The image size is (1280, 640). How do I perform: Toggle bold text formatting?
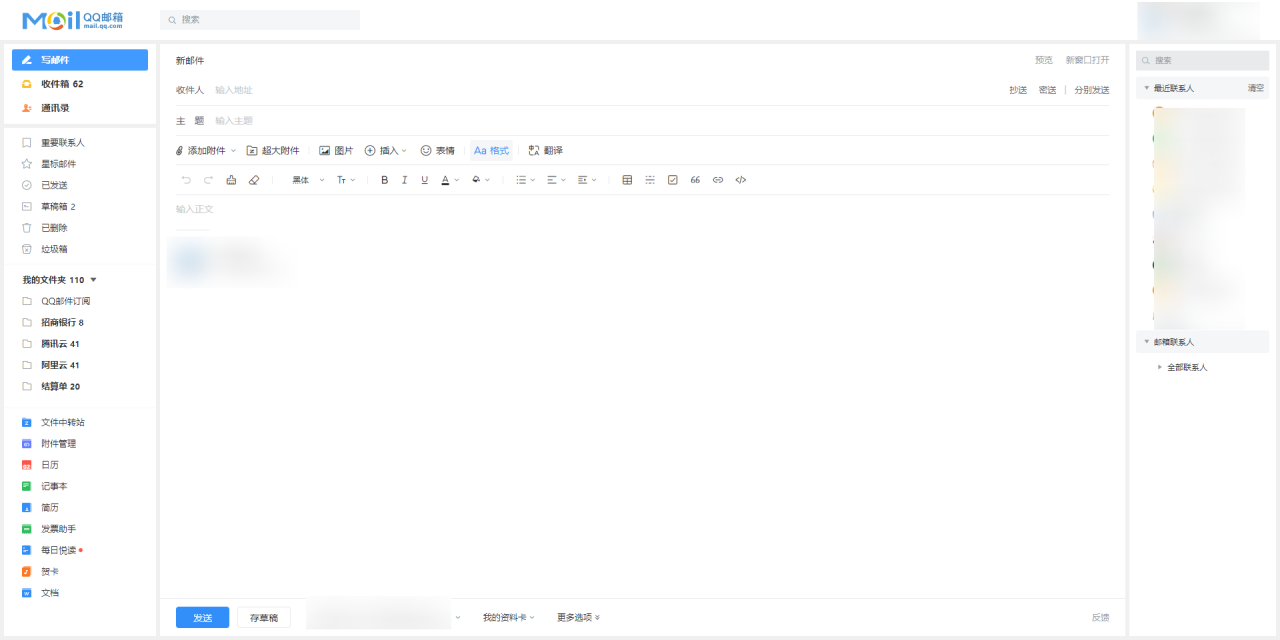(x=384, y=180)
